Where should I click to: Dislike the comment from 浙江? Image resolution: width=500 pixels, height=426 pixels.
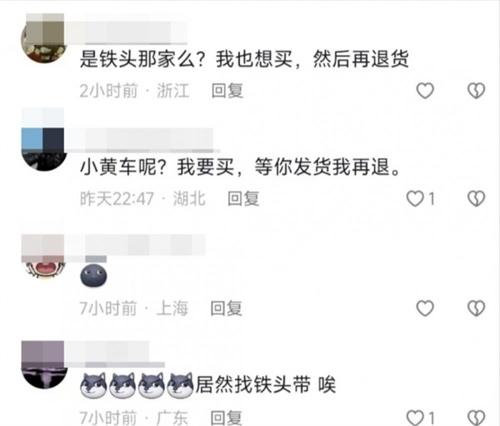tap(476, 90)
